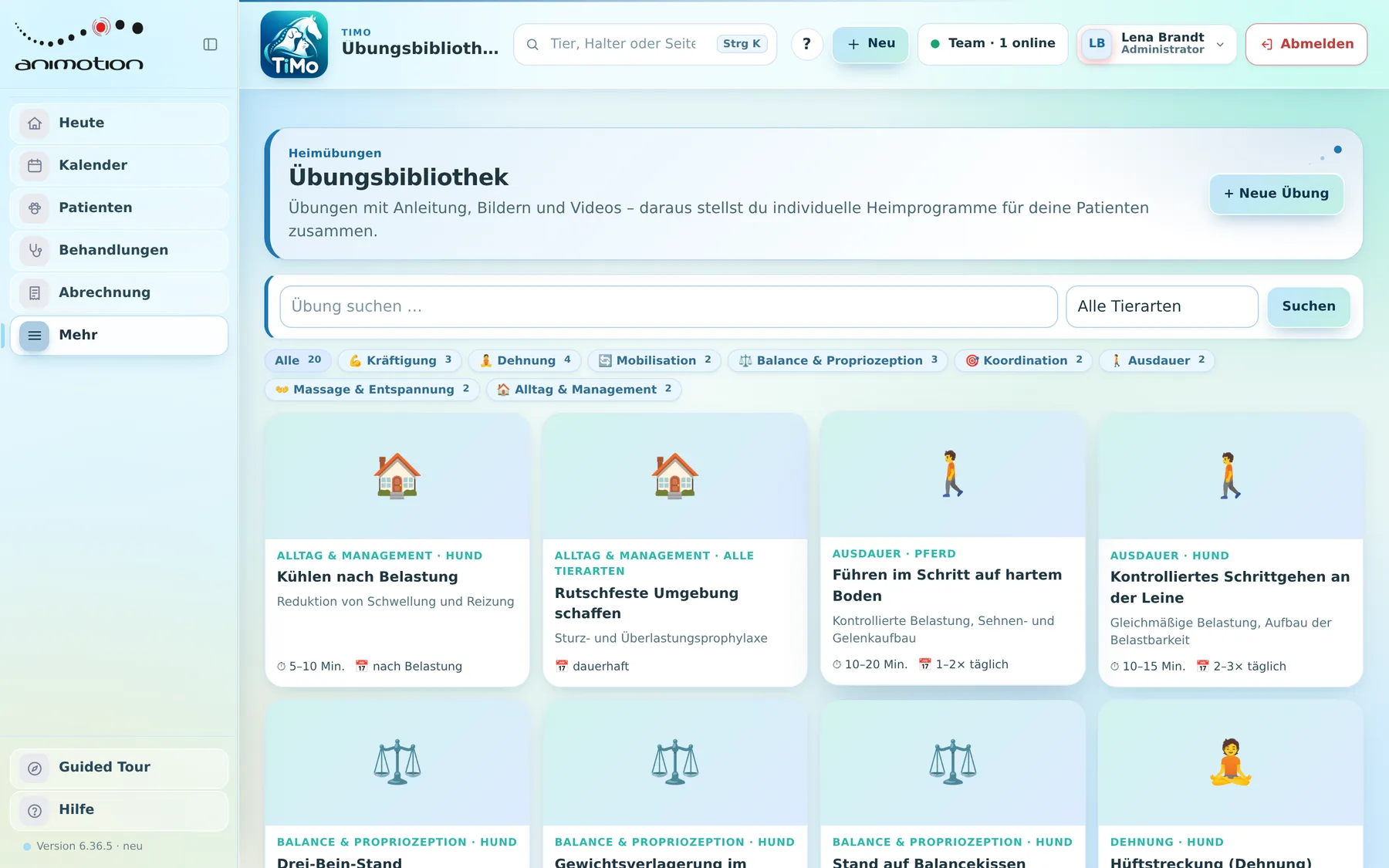Open the Team · 1 online status panel
The image size is (1389, 868).
[x=993, y=44]
